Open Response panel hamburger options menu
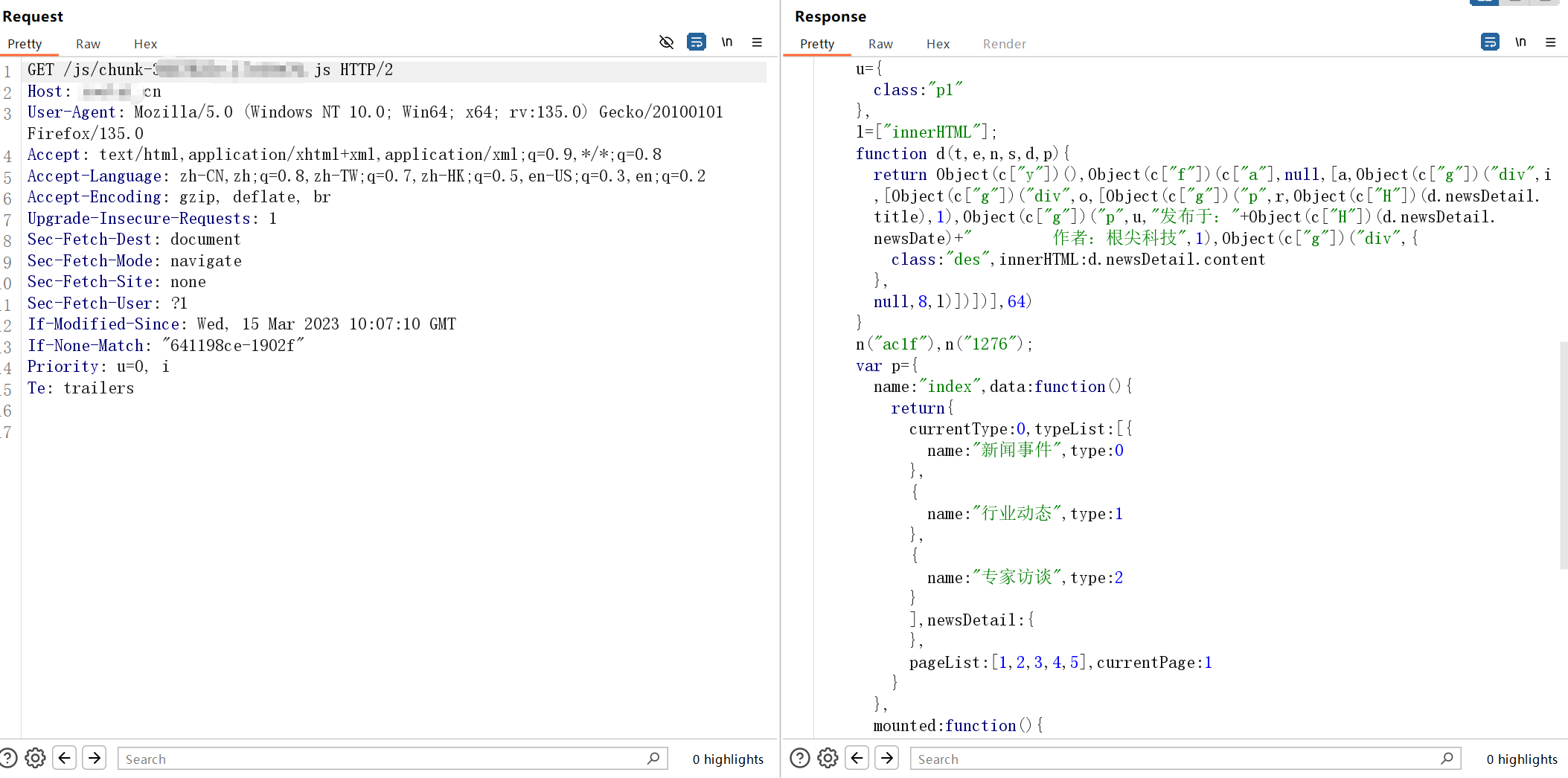Viewport: 1568px width, 778px height. [1551, 42]
